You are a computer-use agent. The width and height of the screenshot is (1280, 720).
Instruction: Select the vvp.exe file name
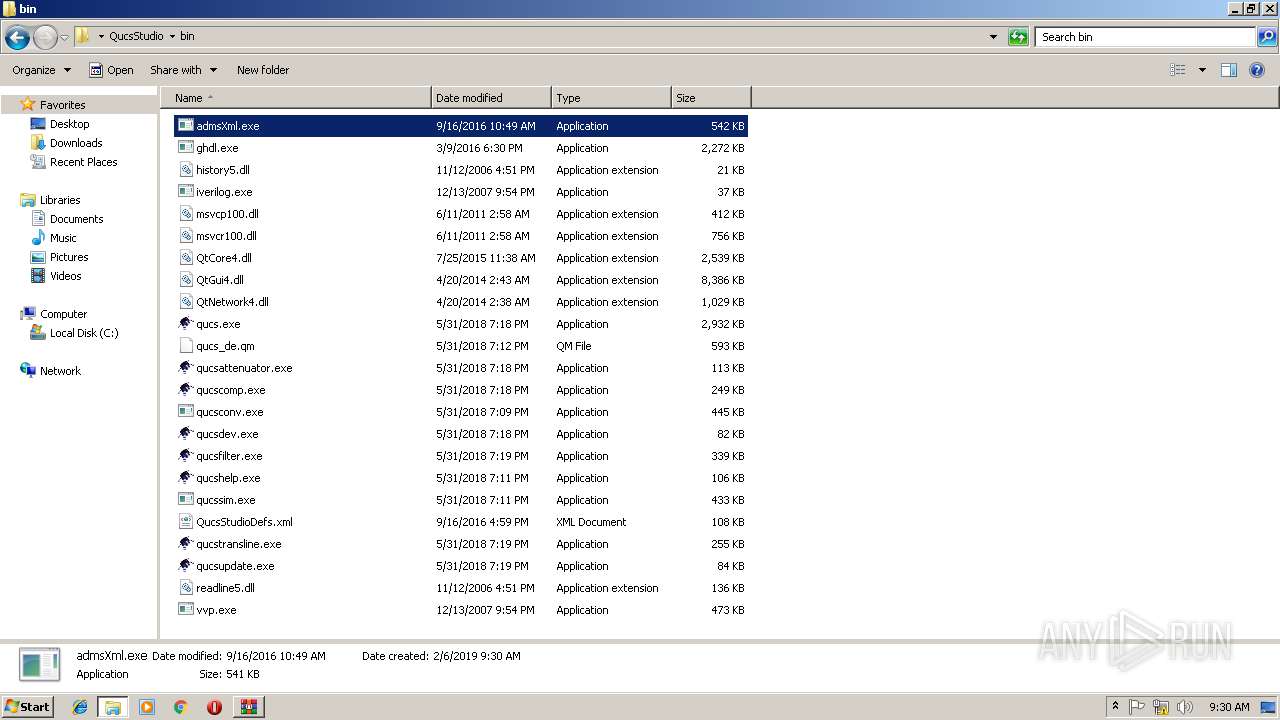tap(216, 610)
